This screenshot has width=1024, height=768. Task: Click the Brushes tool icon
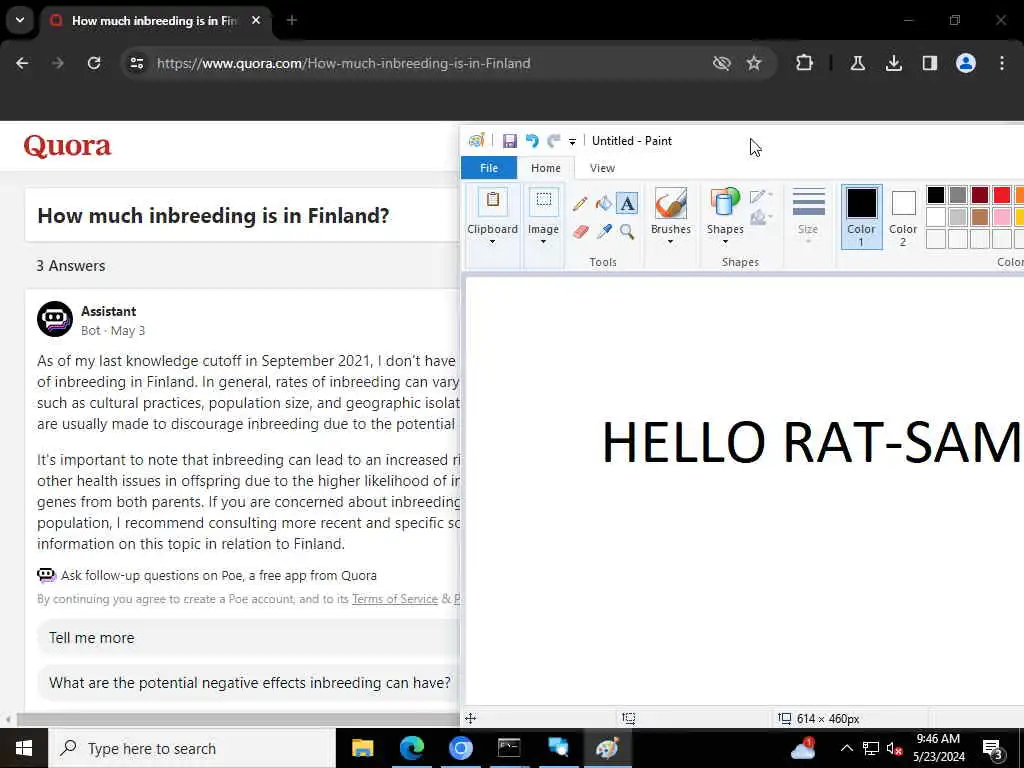[671, 202]
